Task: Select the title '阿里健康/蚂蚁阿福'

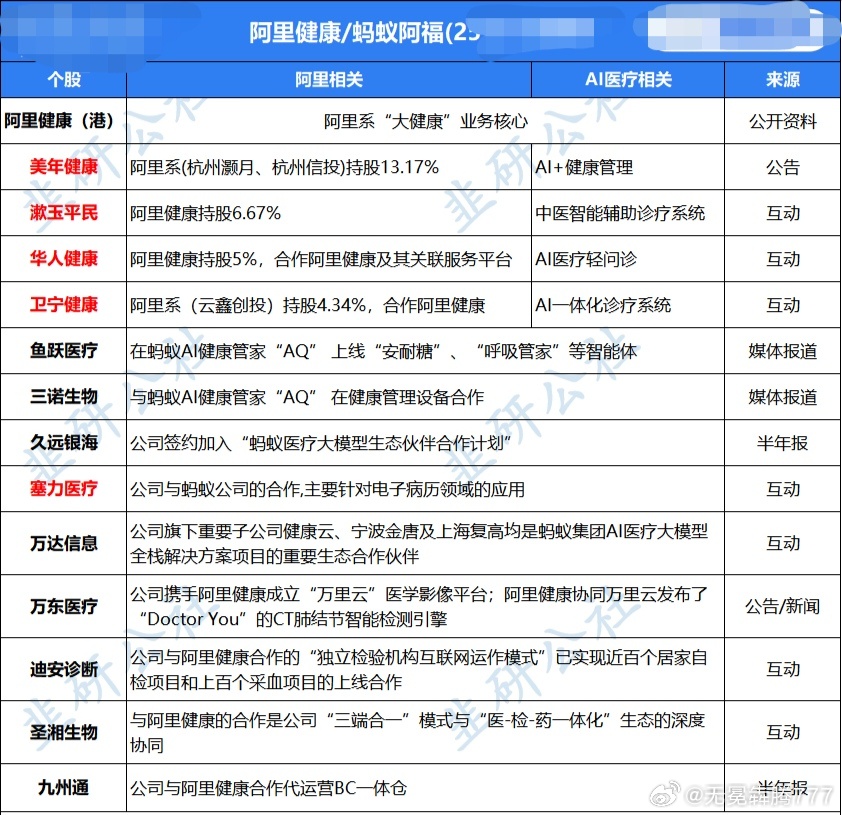Action: click(346, 33)
